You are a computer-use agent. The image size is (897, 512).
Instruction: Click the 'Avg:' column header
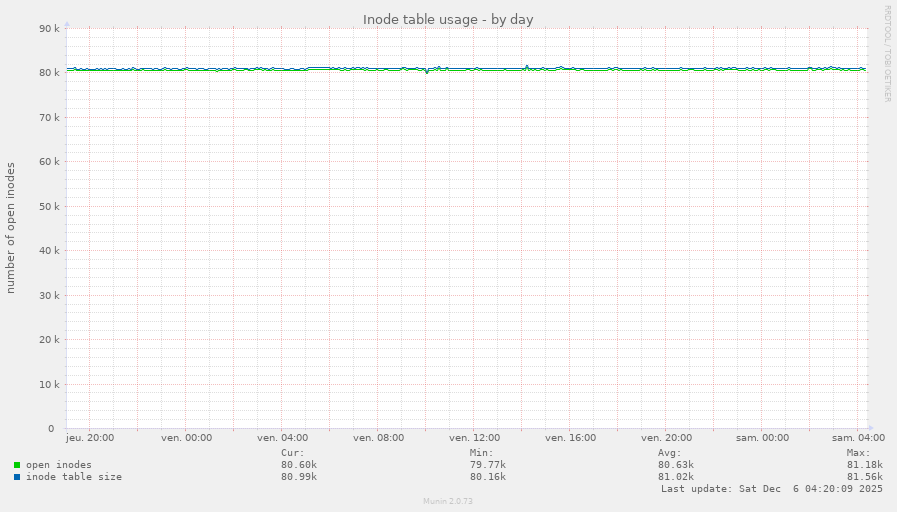(x=669, y=453)
